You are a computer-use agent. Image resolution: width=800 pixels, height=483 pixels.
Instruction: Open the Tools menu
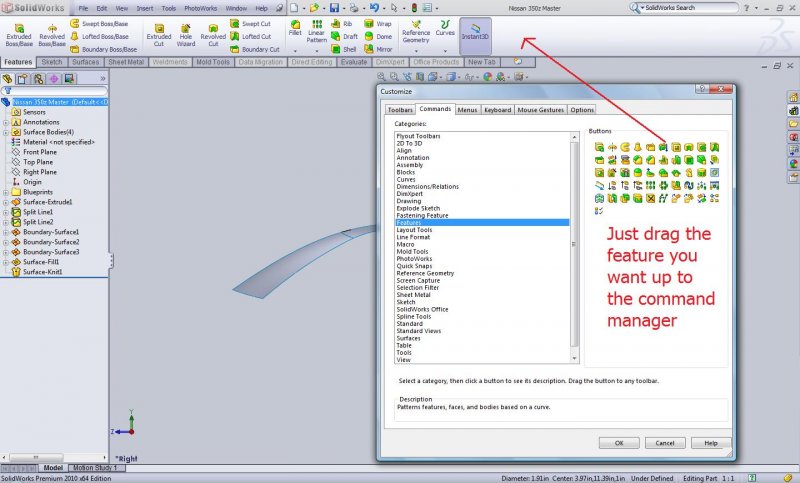[168, 8]
